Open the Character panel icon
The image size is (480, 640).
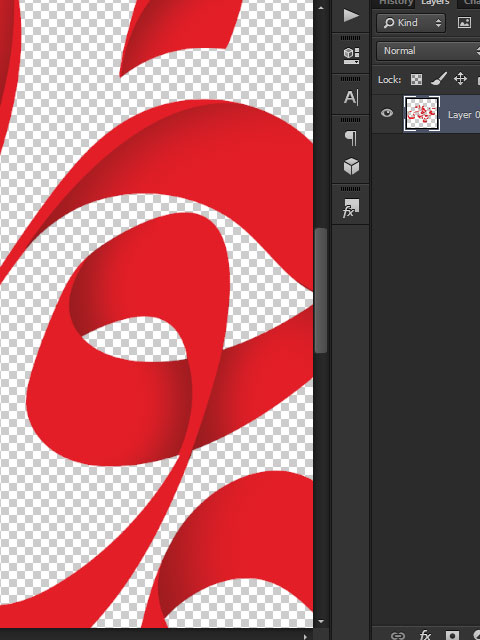point(351,98)
